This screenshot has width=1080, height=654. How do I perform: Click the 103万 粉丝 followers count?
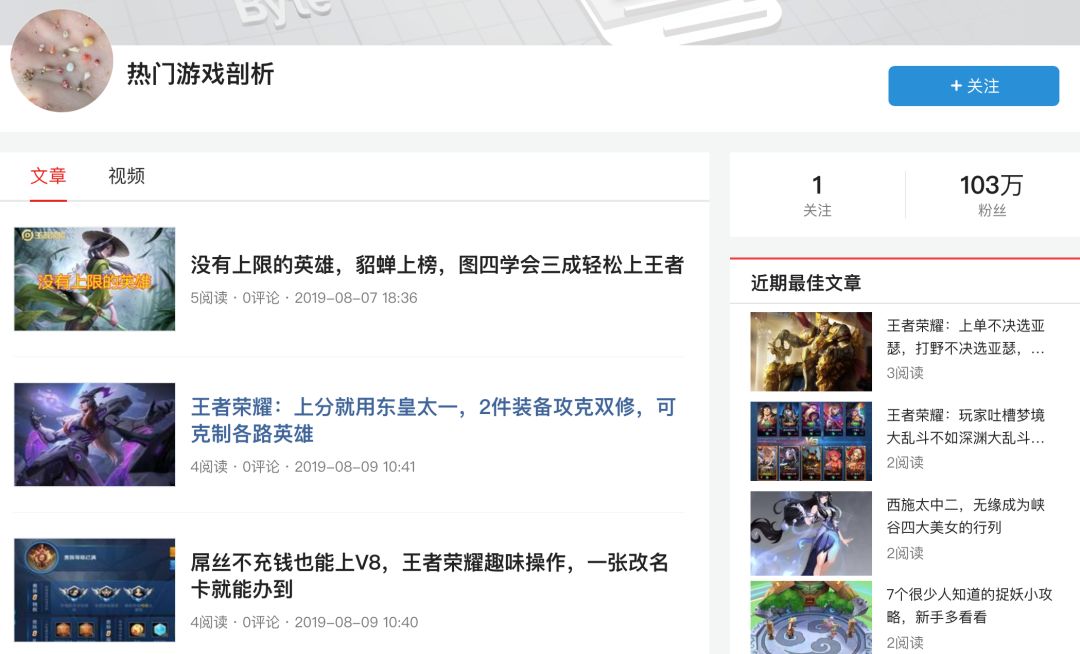tap(991, 196)
